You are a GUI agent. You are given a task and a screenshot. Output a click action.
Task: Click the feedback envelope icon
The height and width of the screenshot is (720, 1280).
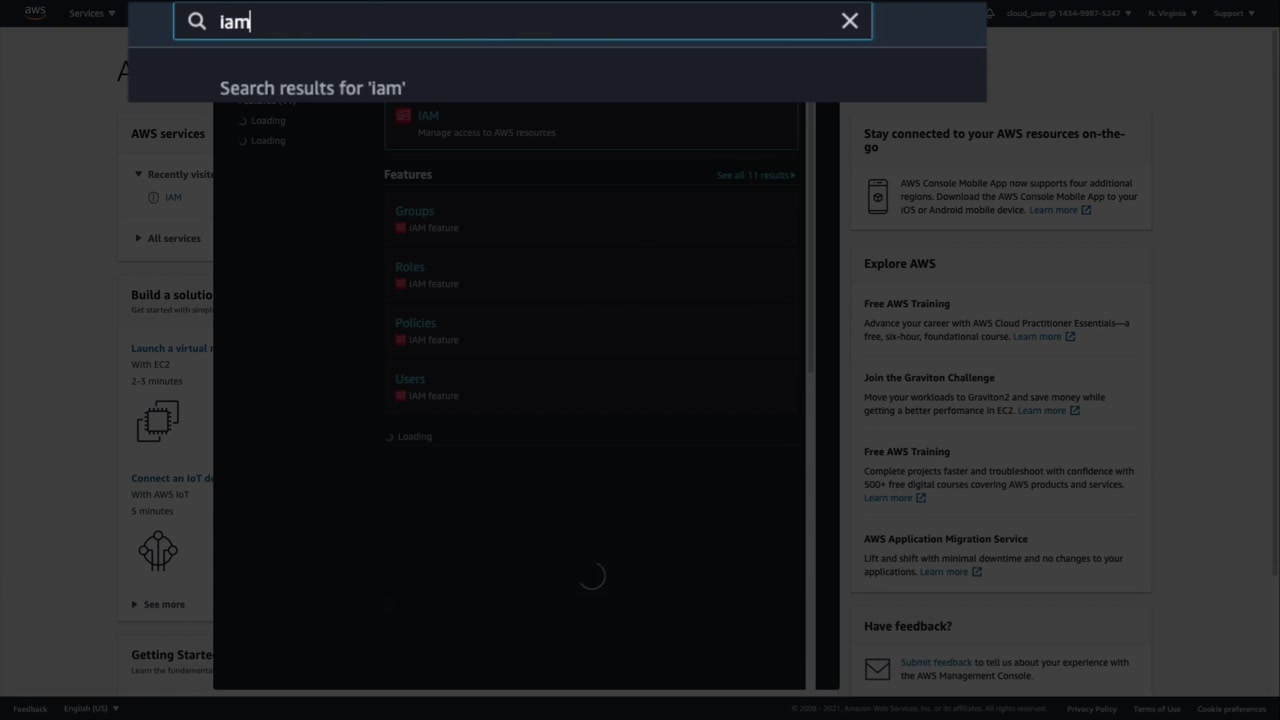877,669
